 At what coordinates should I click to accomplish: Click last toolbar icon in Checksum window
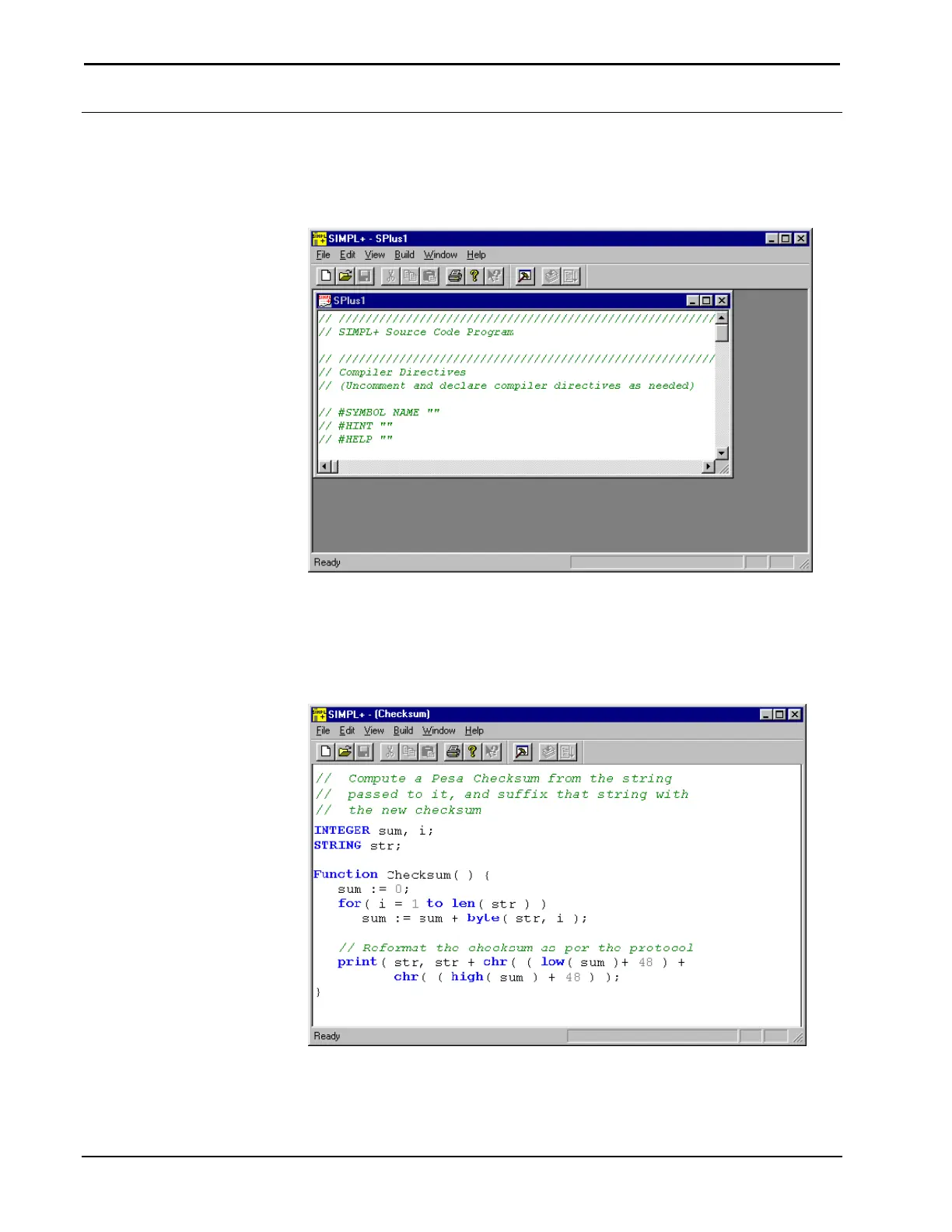click(x=568, y=751)
